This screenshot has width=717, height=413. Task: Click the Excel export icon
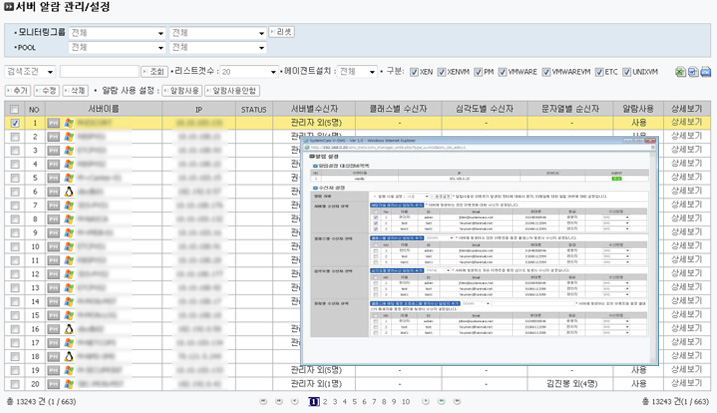(x=680, y=72)
